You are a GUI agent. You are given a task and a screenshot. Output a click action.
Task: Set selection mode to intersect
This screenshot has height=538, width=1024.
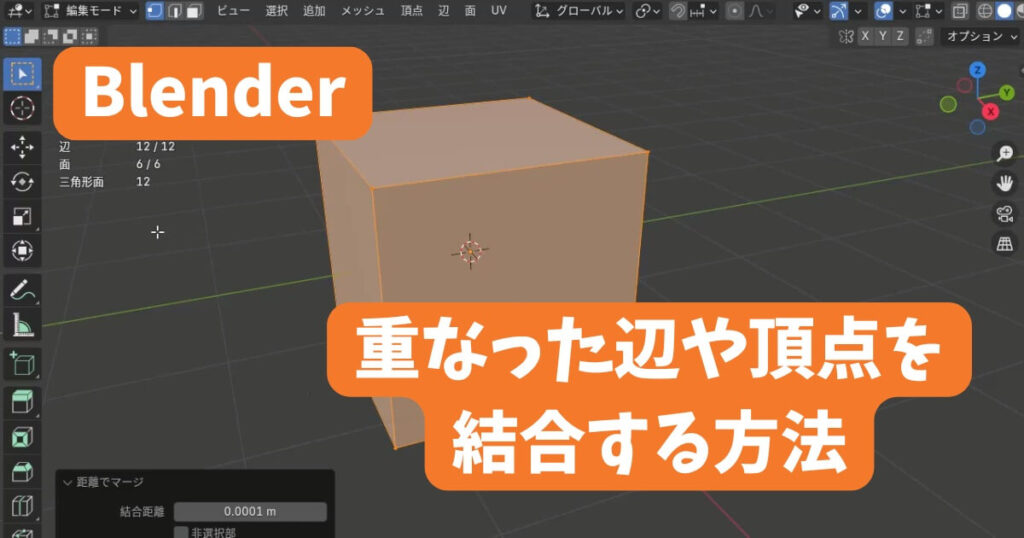point(89,37)
